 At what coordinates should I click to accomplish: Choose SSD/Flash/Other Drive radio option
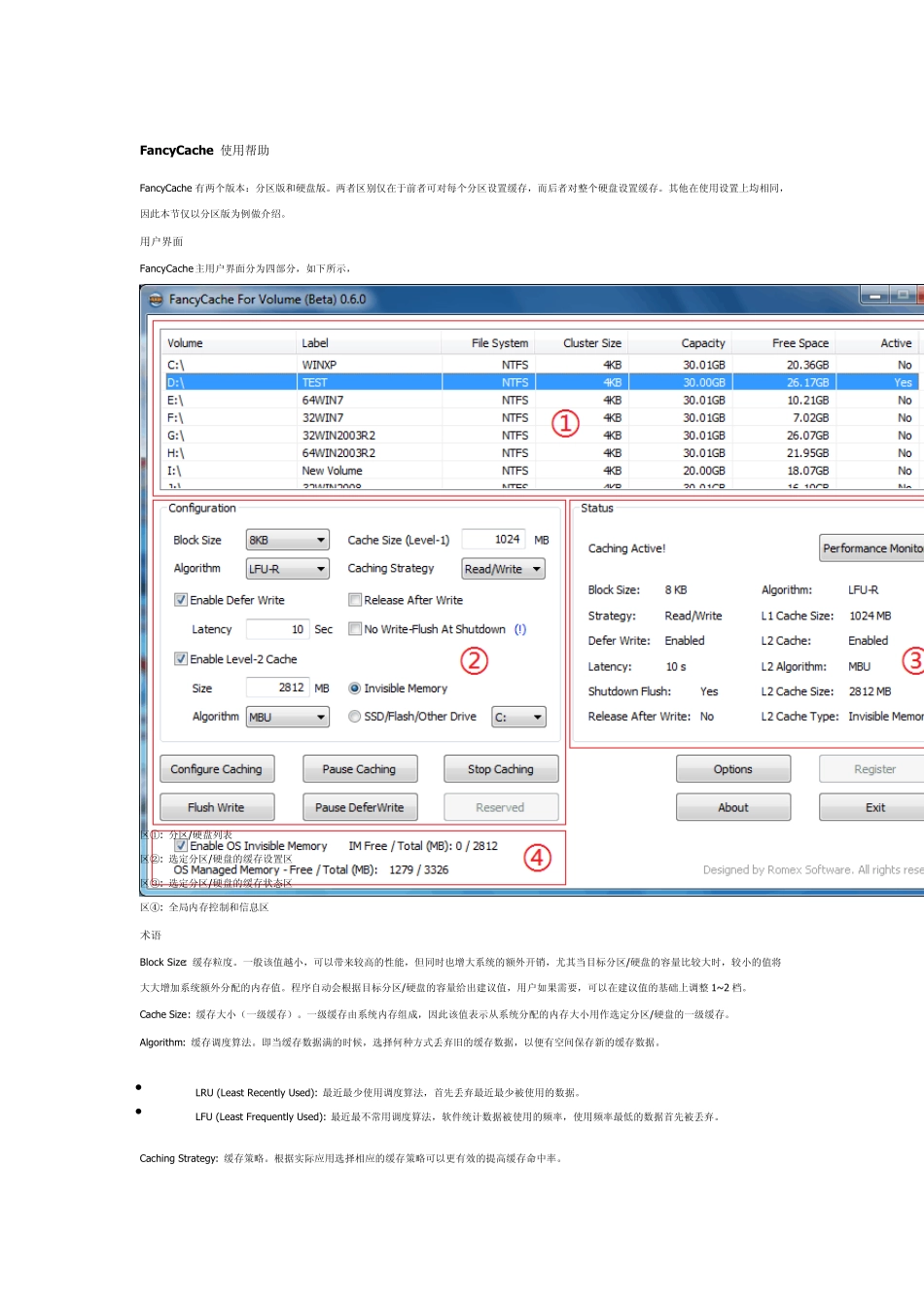355,717
